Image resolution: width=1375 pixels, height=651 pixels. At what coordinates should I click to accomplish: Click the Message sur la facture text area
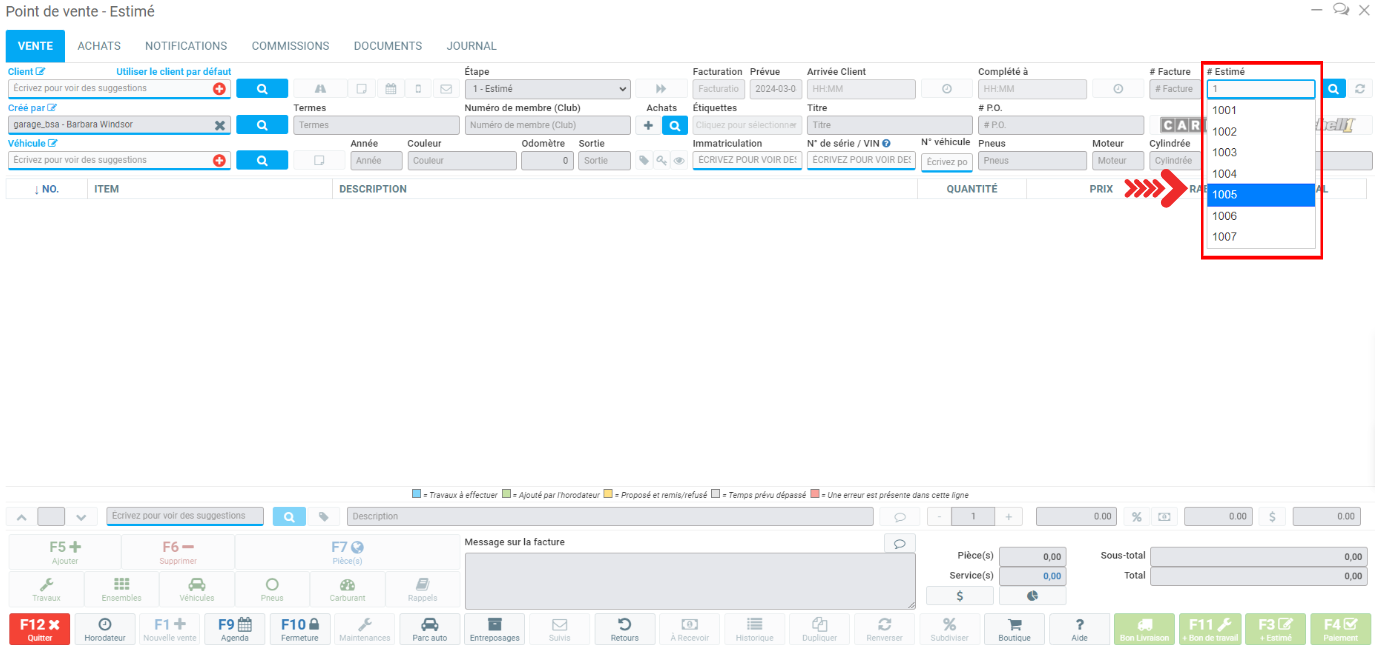pyautogui.click(x=689, y=580)
